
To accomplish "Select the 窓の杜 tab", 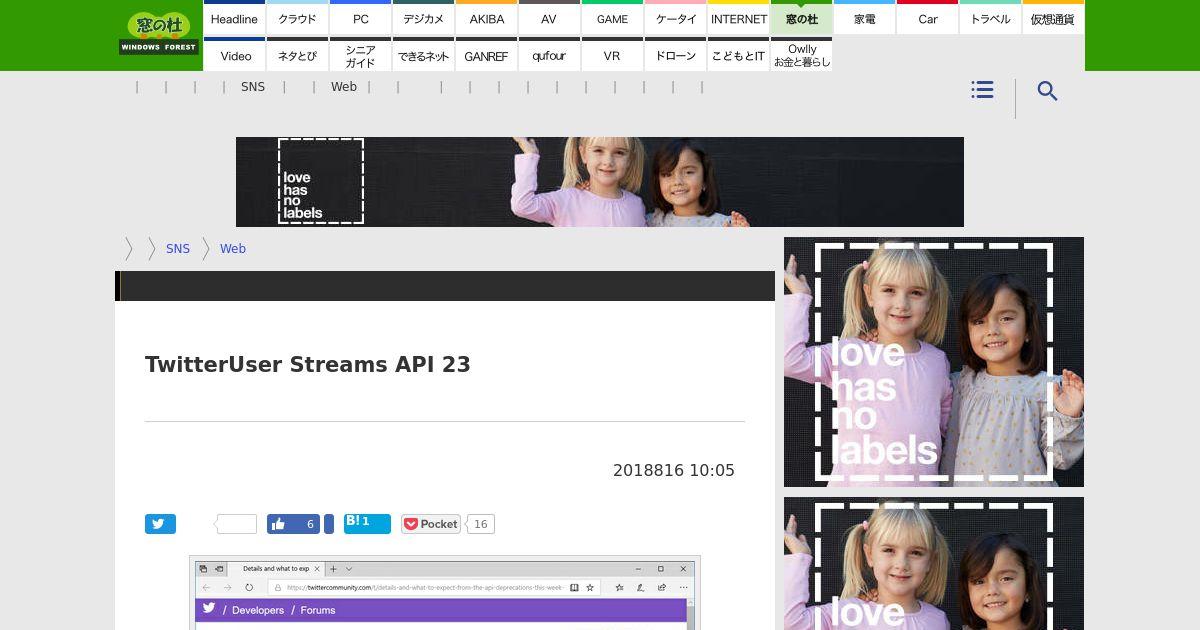I will [x=801, y=18].
